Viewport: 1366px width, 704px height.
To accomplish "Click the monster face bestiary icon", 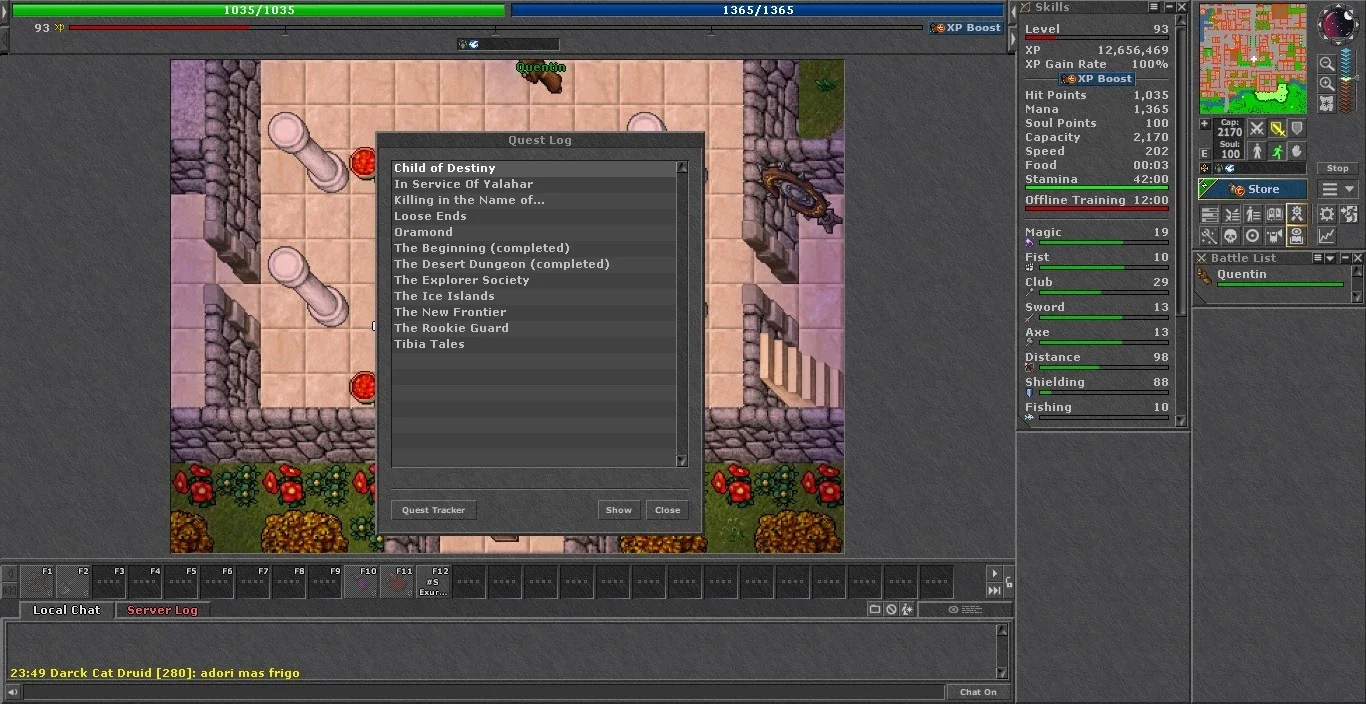I will (x=1275, y=235).
